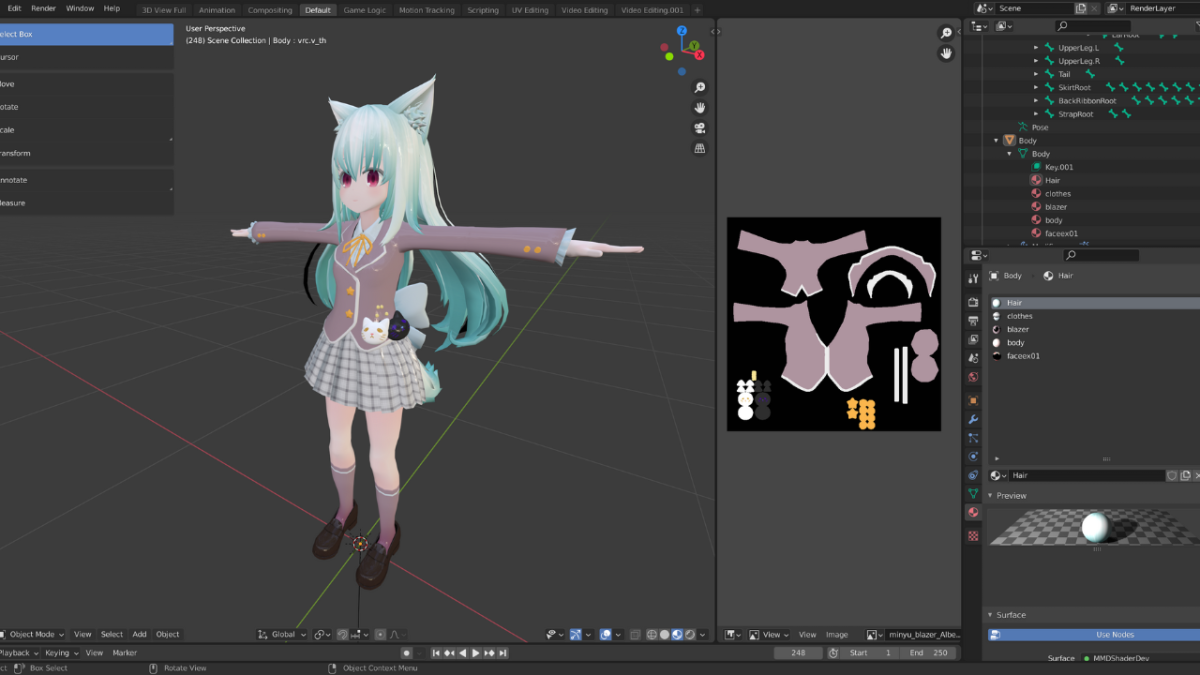The height and width of the screenshot is (675, 1200).
Task: Expand the UpperLeg.L bone in outliner
Action: [x=1036, y=47]
